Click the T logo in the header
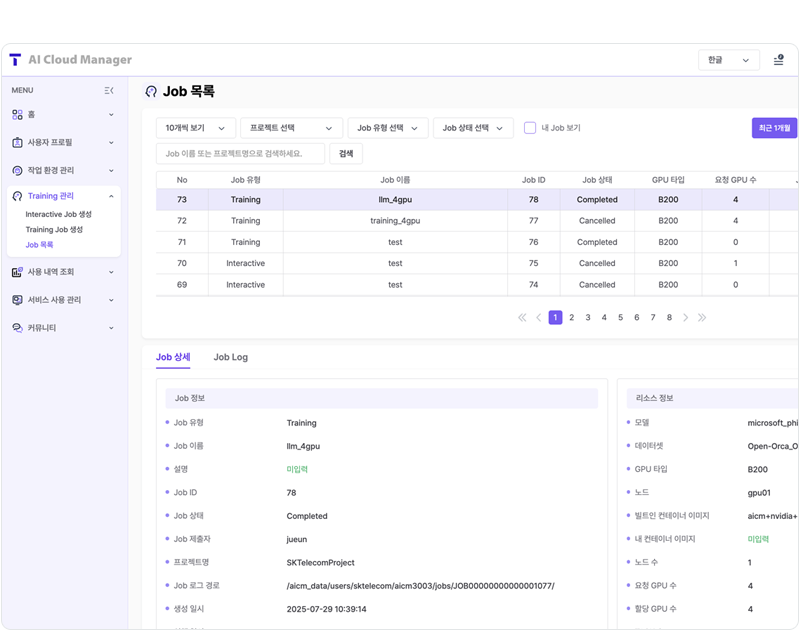Image resolution: width=800 pixels, height=631 pixels. click(x=15, y=60)
